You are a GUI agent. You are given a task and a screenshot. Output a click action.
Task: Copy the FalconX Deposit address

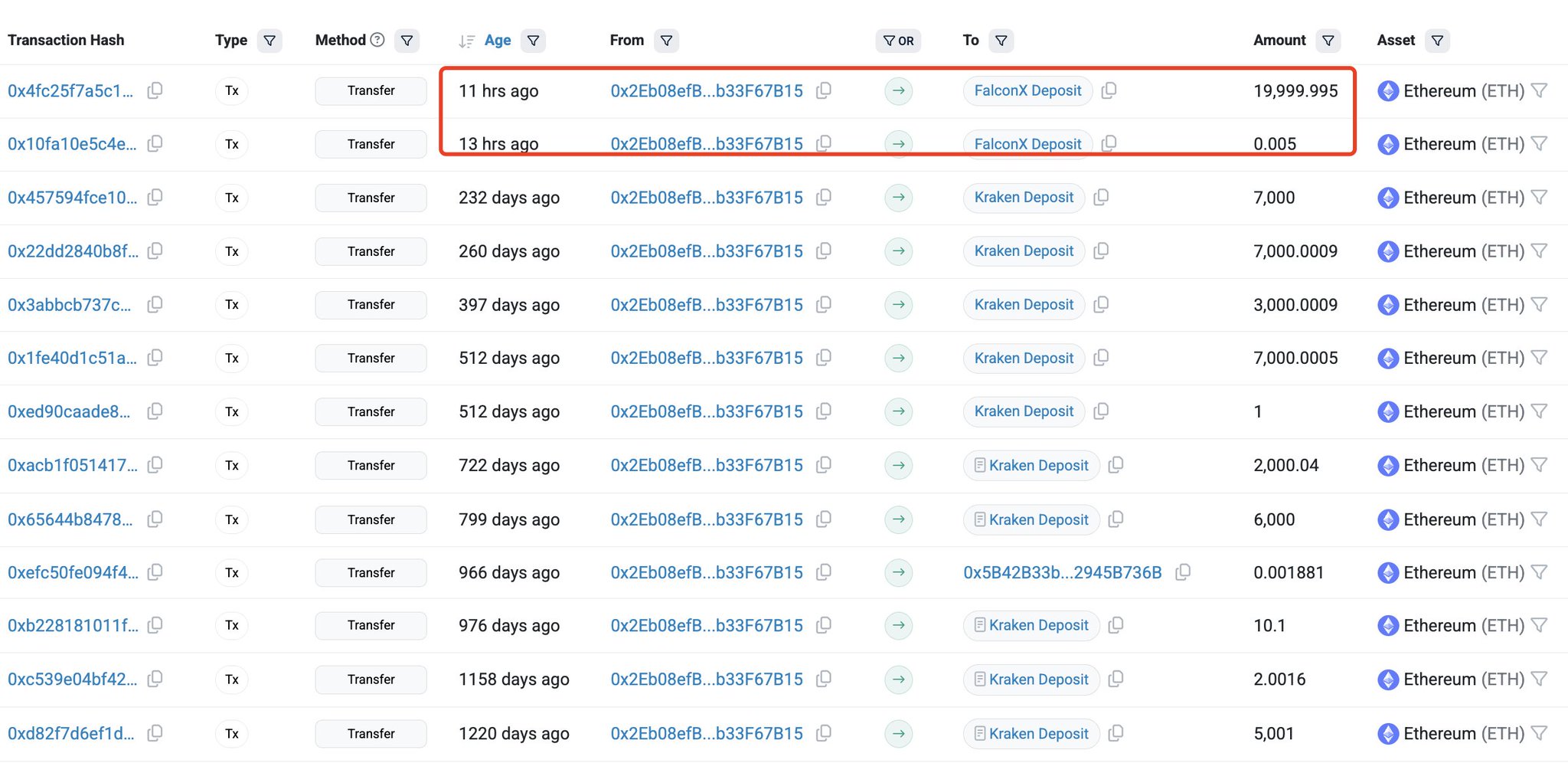(x=1109, y=90)
